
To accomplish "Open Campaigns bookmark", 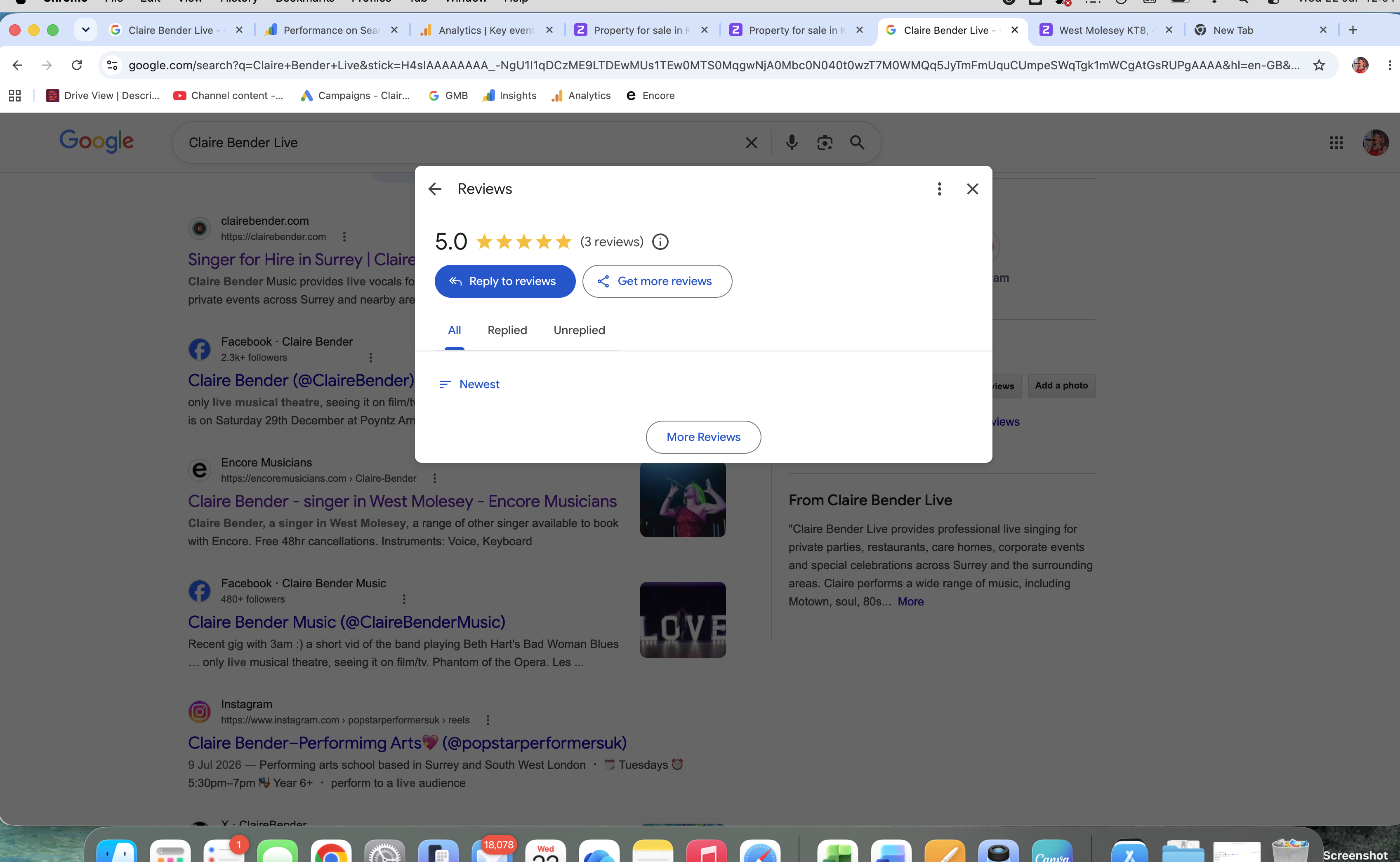I will click(355, 96).
